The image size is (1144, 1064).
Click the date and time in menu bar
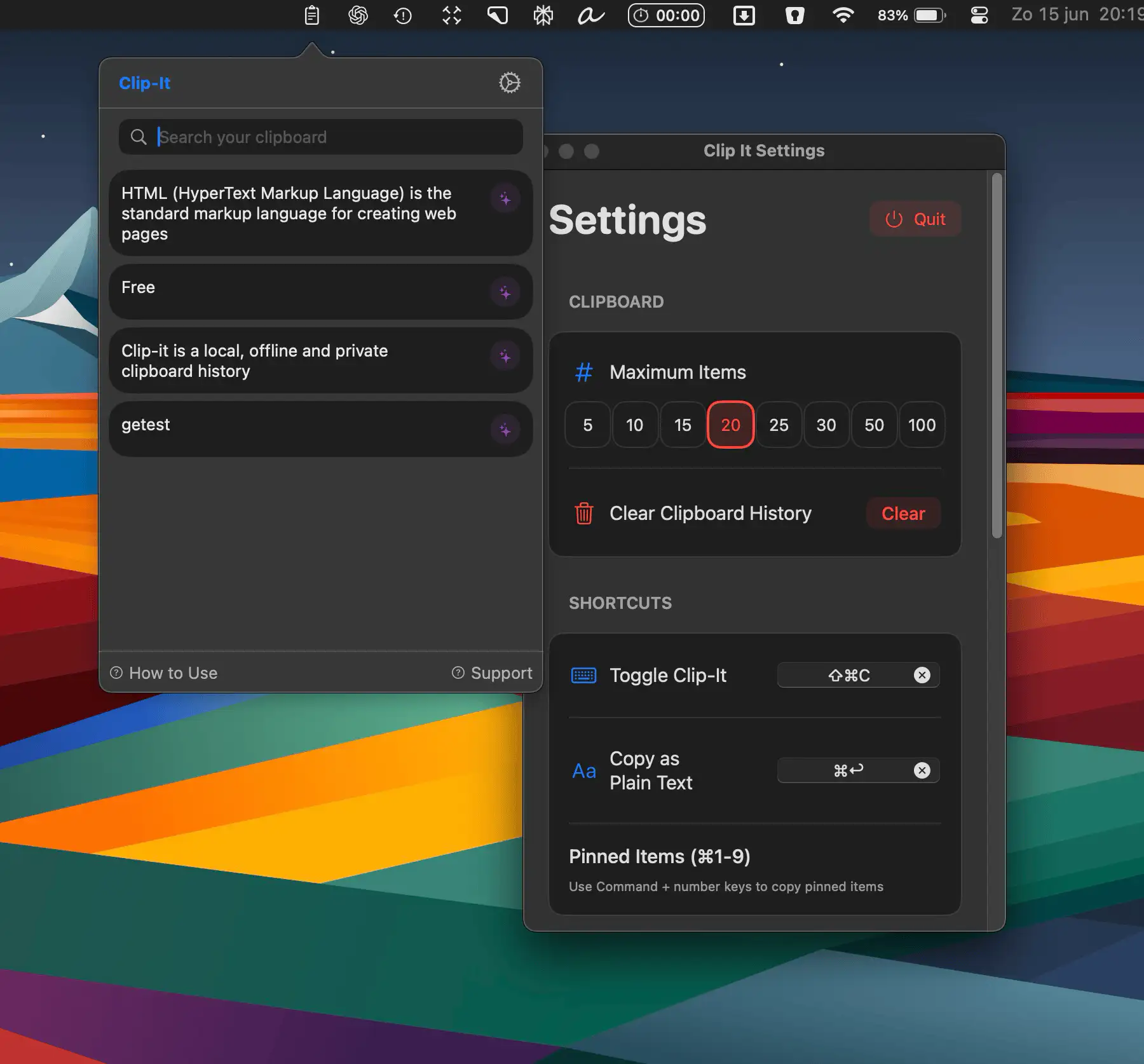1077,15
